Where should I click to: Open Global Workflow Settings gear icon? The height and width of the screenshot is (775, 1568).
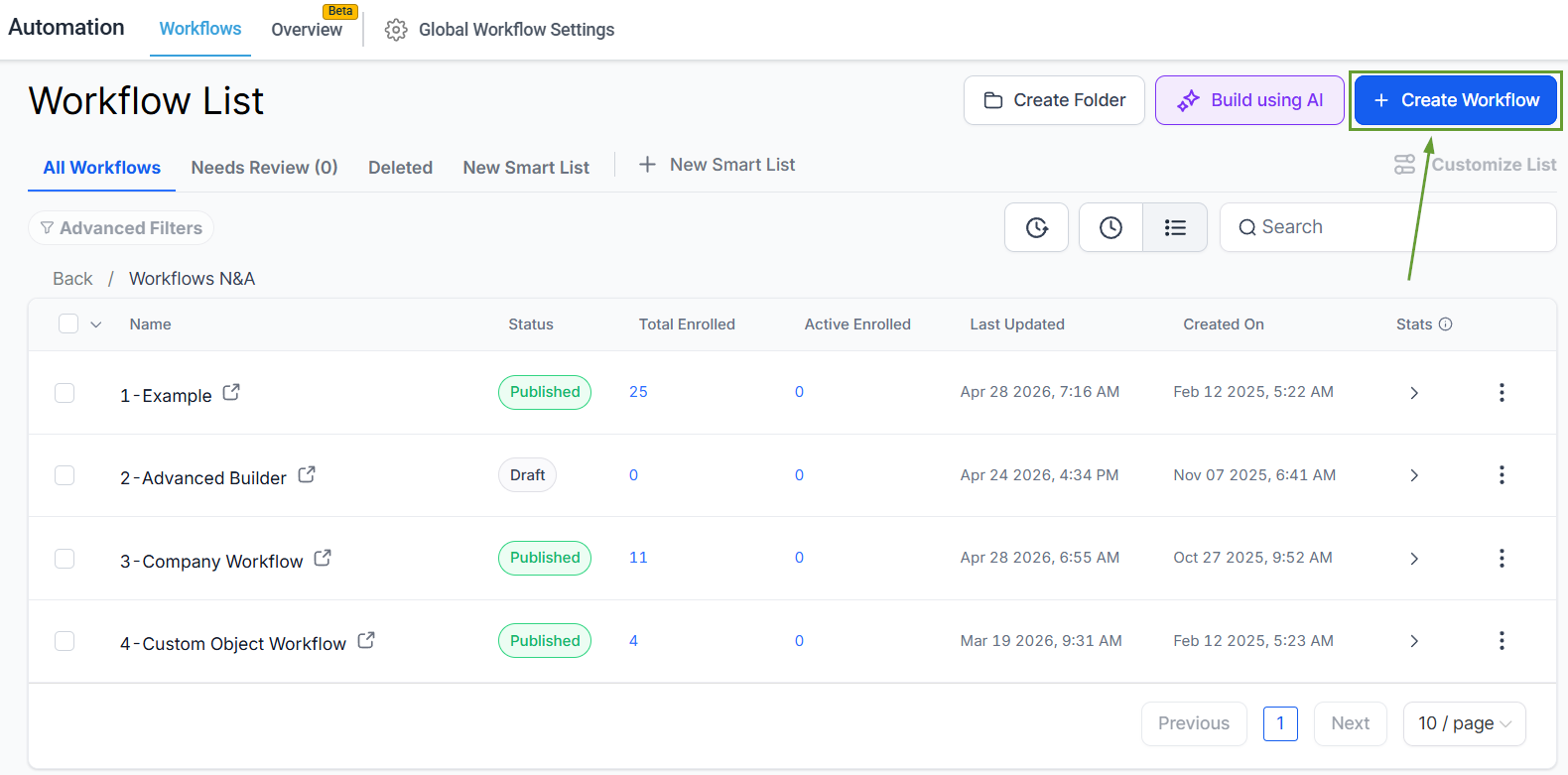(396, 30)
